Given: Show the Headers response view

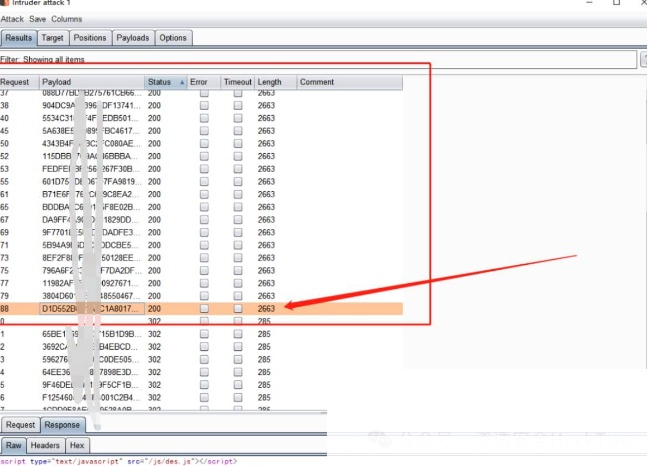Looking at the screenshot, I should click(x=45, y=446).
